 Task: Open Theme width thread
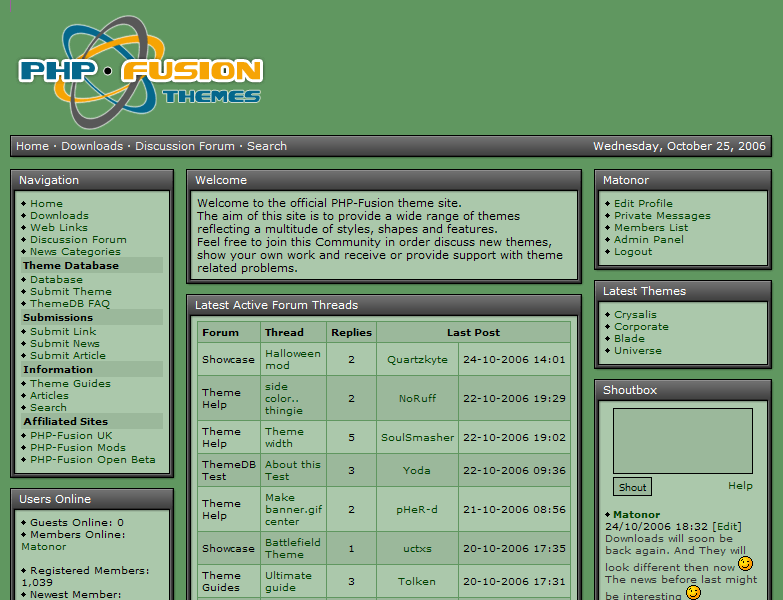coord(284,437)
